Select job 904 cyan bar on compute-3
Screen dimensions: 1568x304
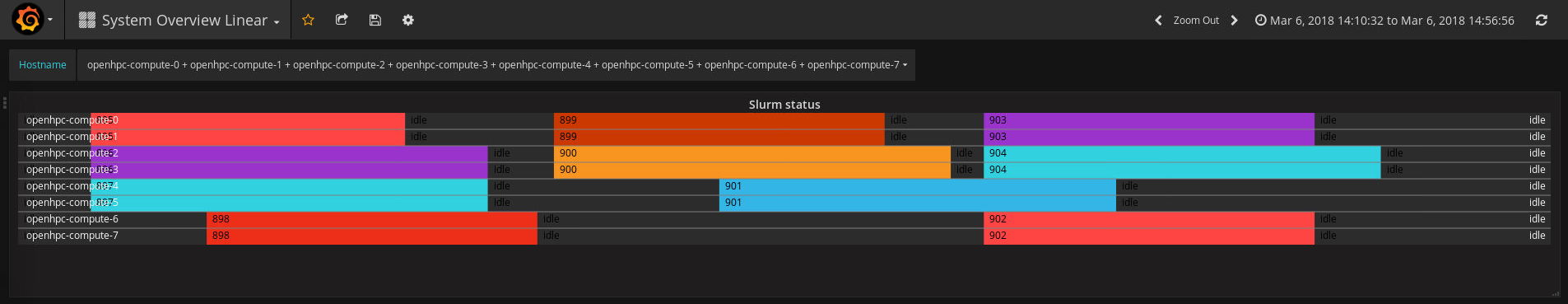click(x=1182, y=170)
